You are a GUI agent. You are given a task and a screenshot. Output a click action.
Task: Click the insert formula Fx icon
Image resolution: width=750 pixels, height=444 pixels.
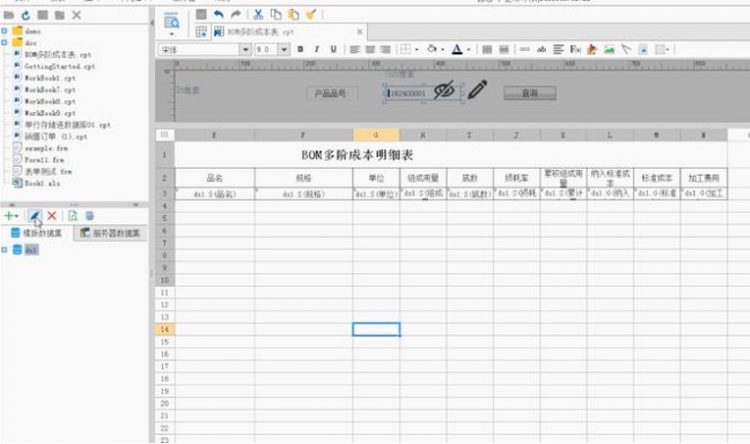575,49
